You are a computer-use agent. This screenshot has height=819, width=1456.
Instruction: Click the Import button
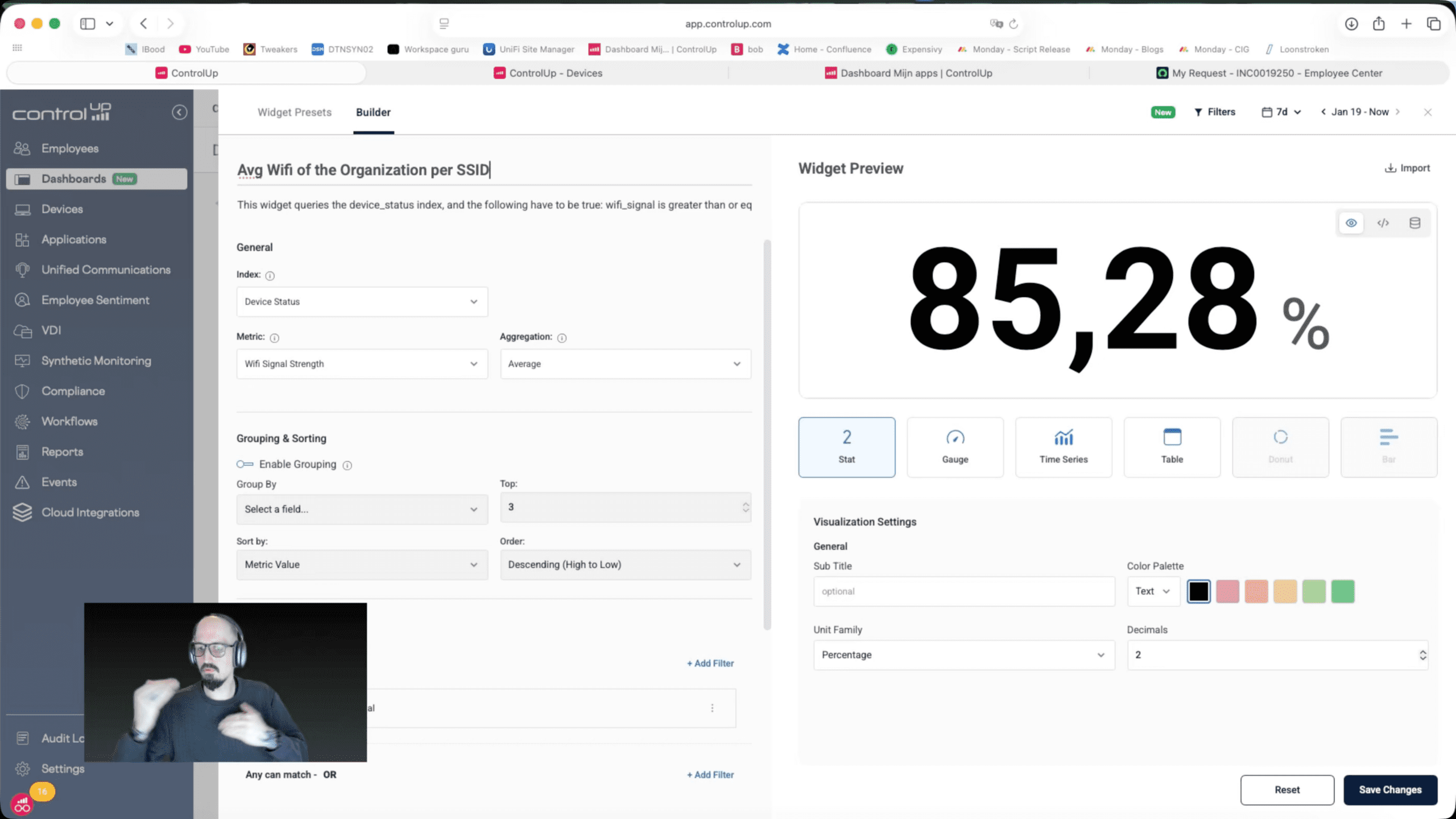[1408, 168]
